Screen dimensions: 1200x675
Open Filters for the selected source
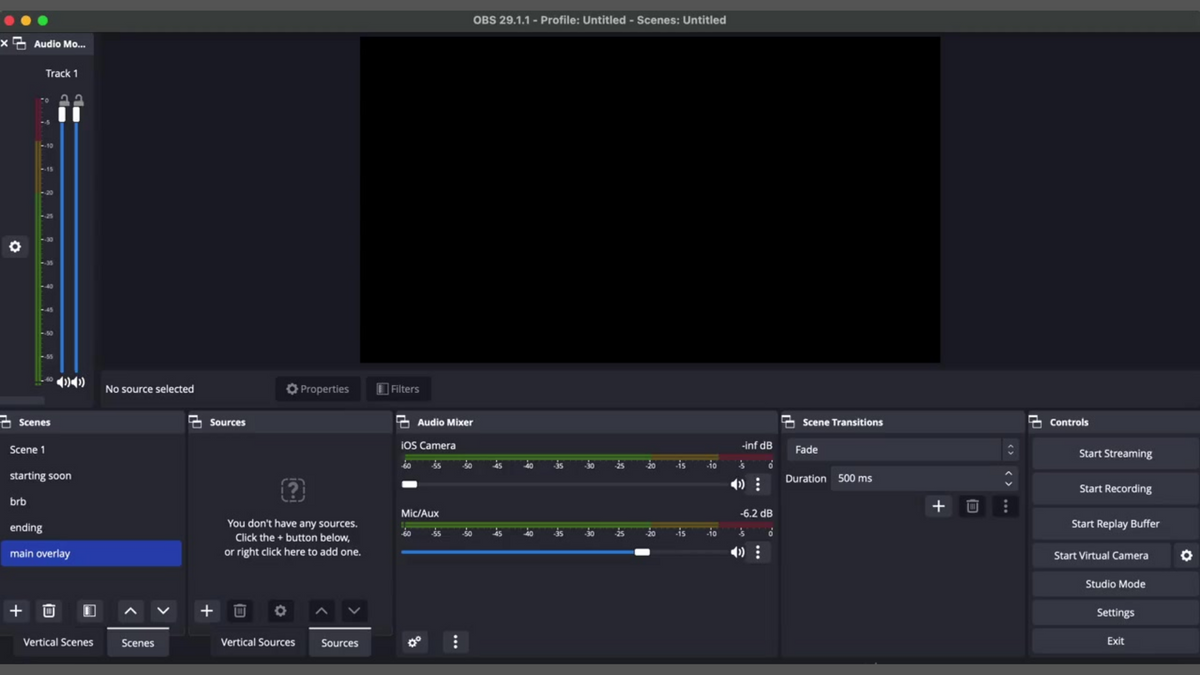[x=398, y=388]
